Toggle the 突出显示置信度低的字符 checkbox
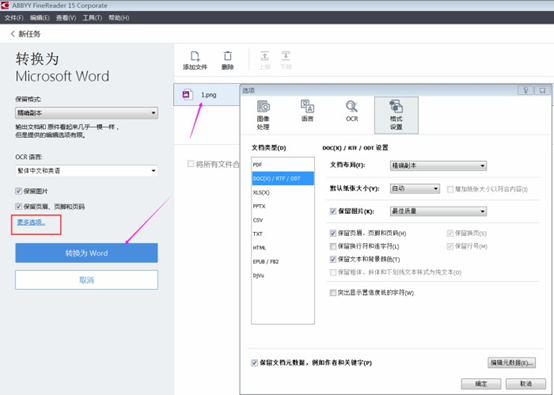The image size is (554, 395). coord(333,293)
